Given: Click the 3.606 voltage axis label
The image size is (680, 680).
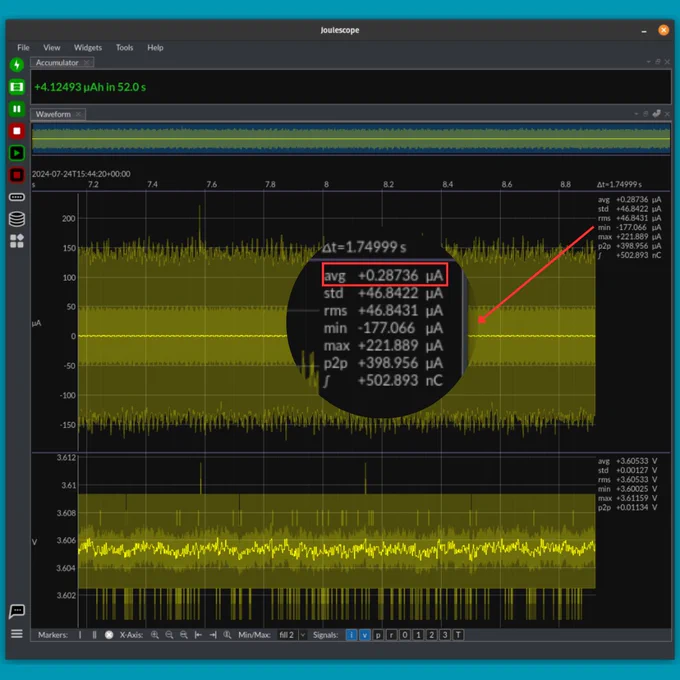Looking at the screenshot, I should pyautogui.click(x=66, y=540).
